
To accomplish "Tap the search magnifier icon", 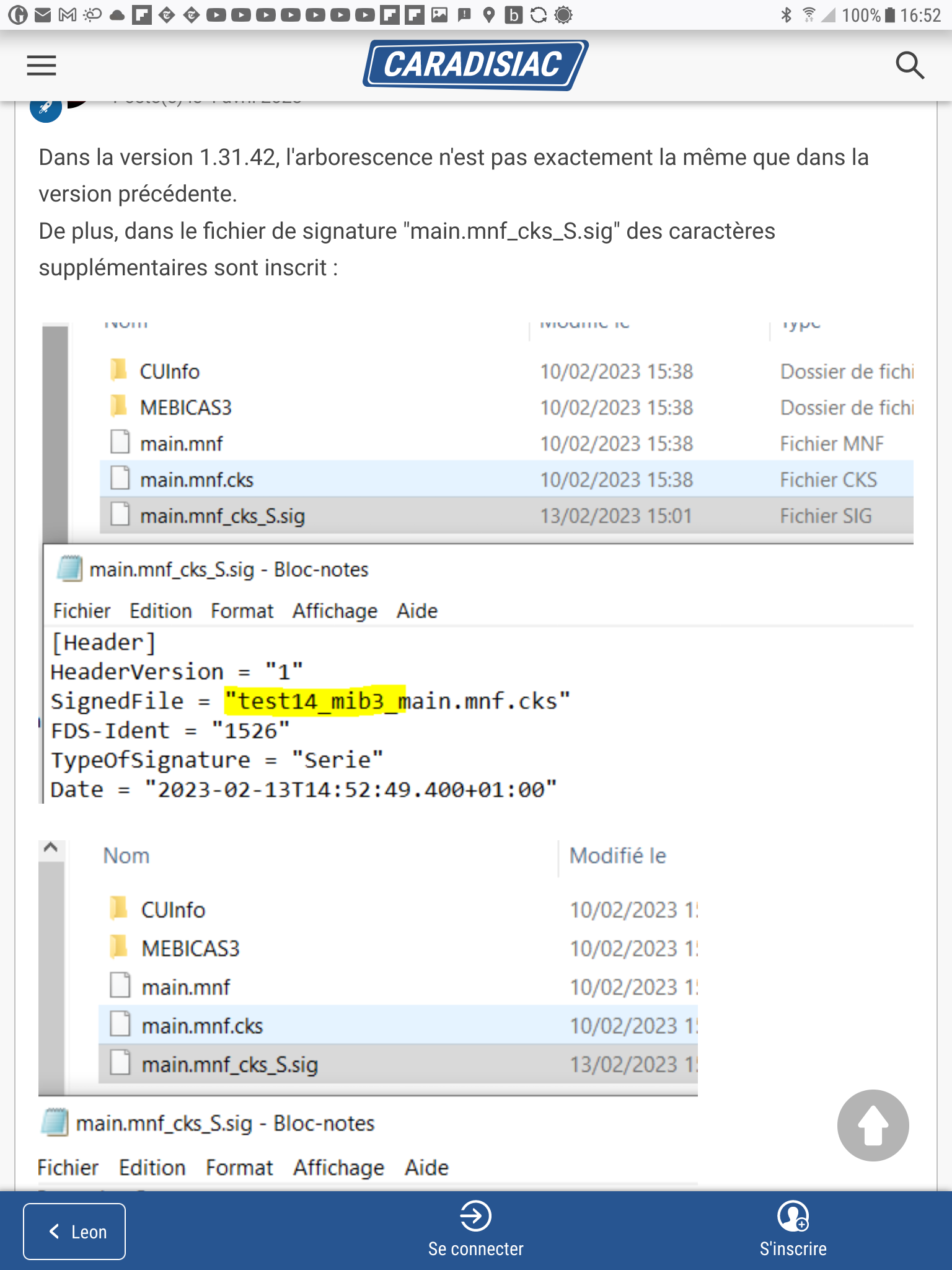I will coord(910,65).
